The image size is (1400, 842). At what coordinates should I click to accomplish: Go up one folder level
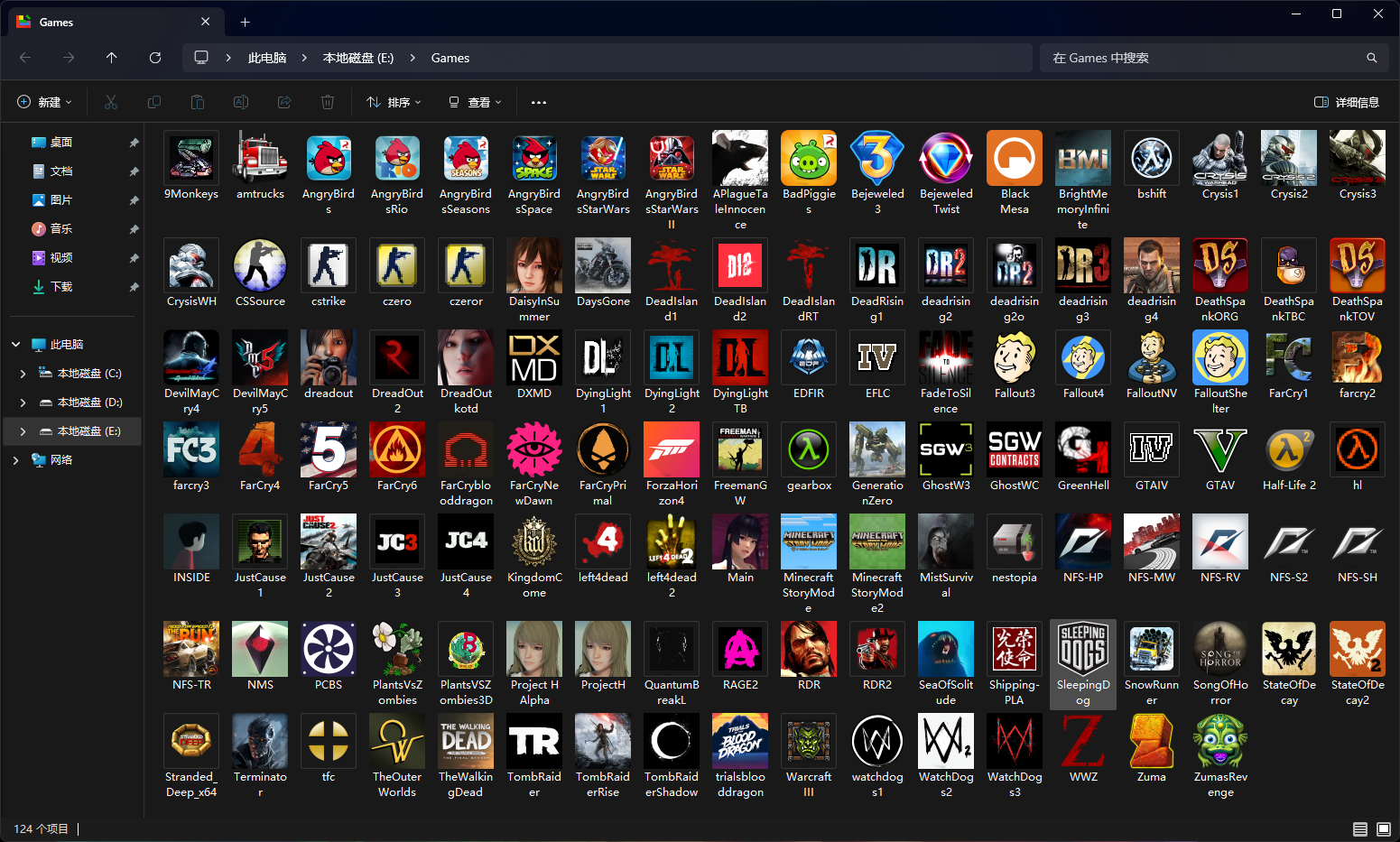click(x=112, y=58)
